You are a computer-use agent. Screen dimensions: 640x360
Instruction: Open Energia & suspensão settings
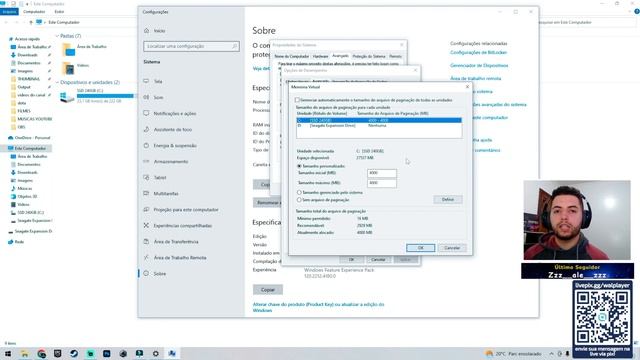click(175, 145)
